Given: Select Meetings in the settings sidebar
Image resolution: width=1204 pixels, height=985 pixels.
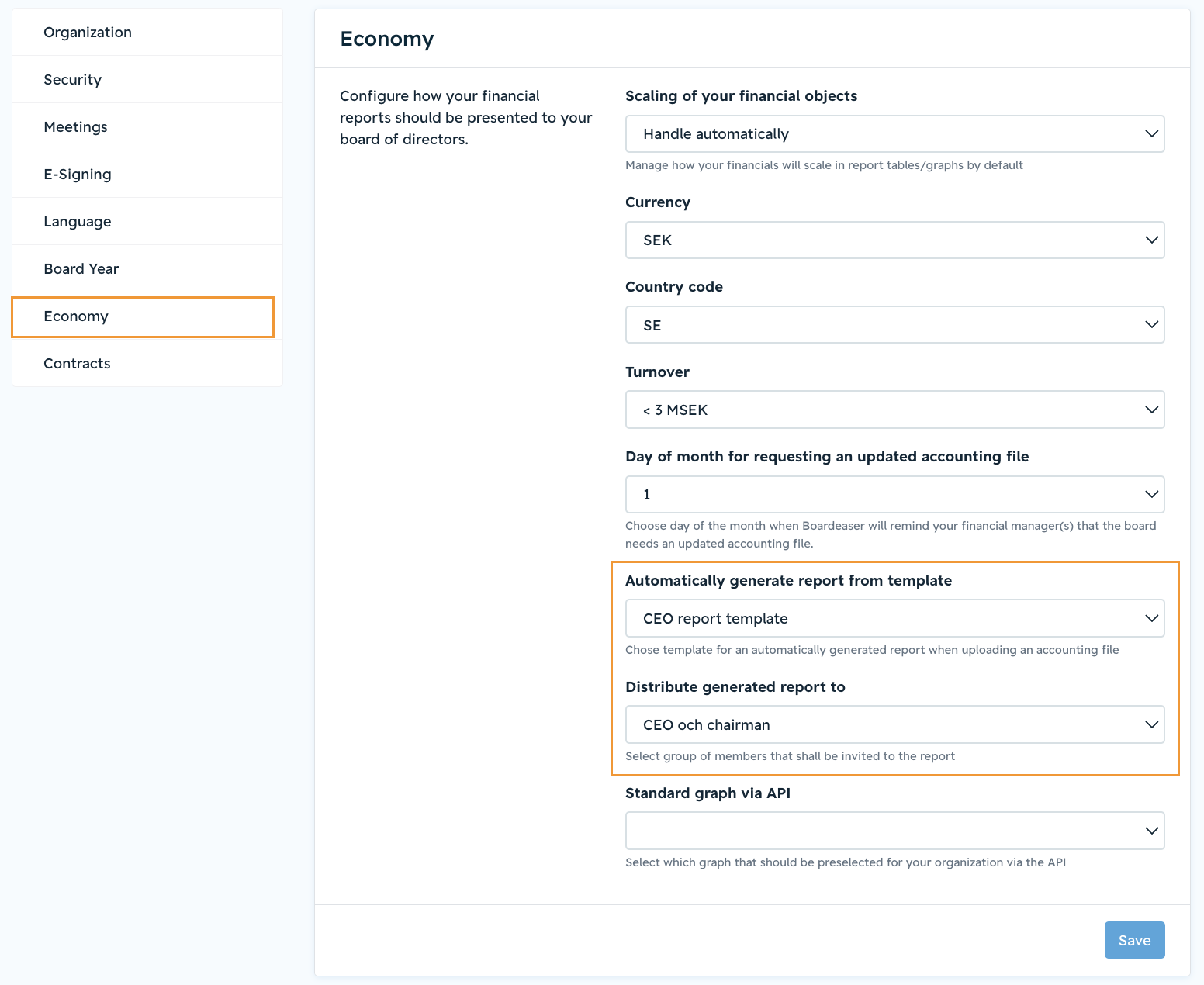Looking at the screenshot, I should (x=147, y=127).
